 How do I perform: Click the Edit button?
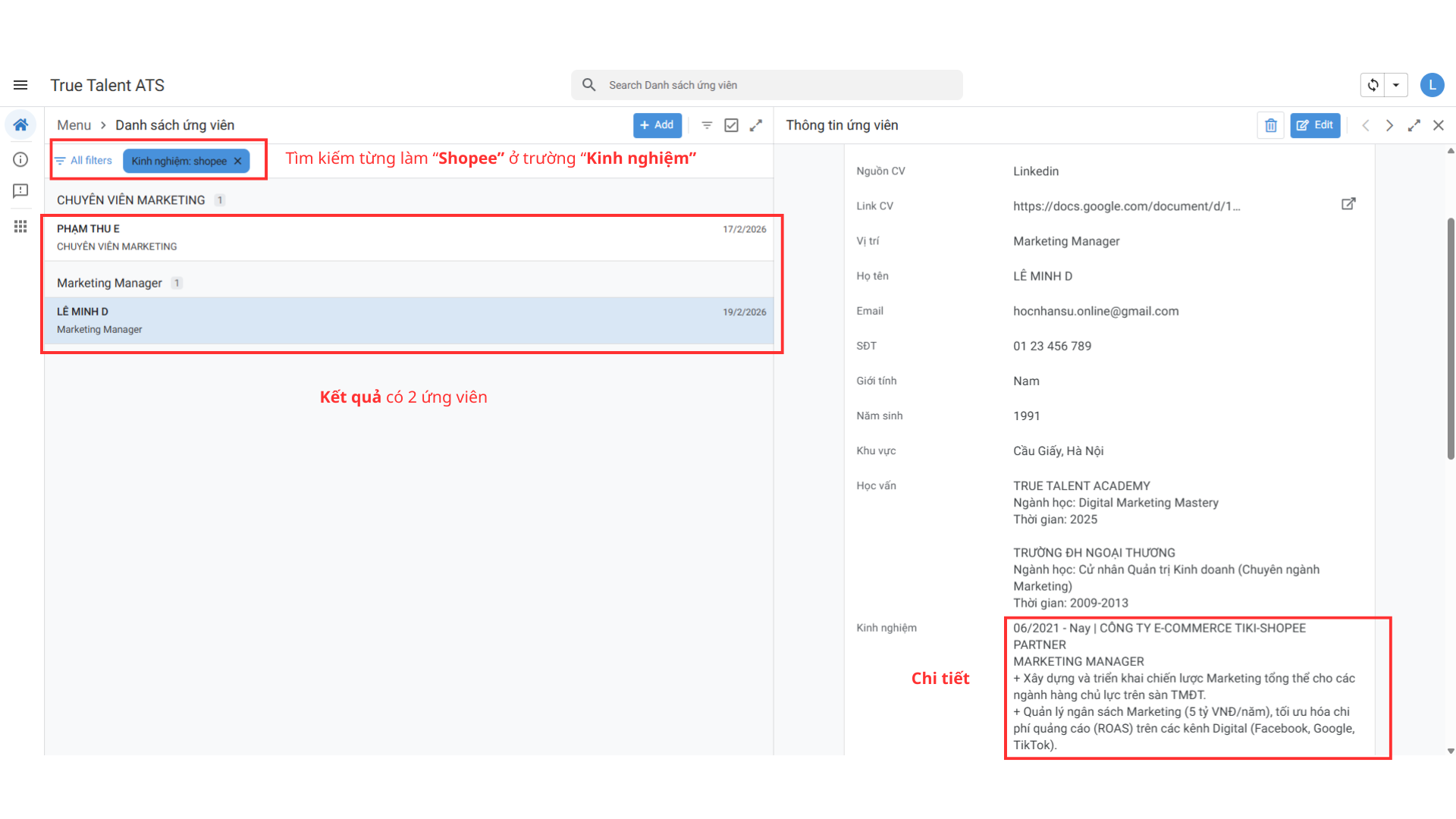[1315, 125]
